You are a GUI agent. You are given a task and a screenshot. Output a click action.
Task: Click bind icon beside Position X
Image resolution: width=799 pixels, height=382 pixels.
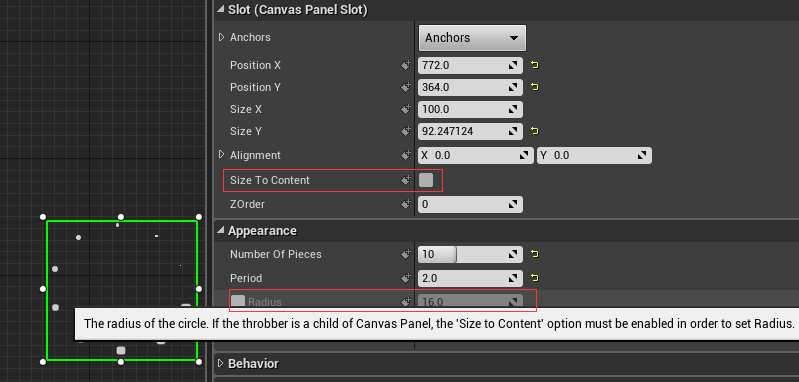(x=406, y=65)
